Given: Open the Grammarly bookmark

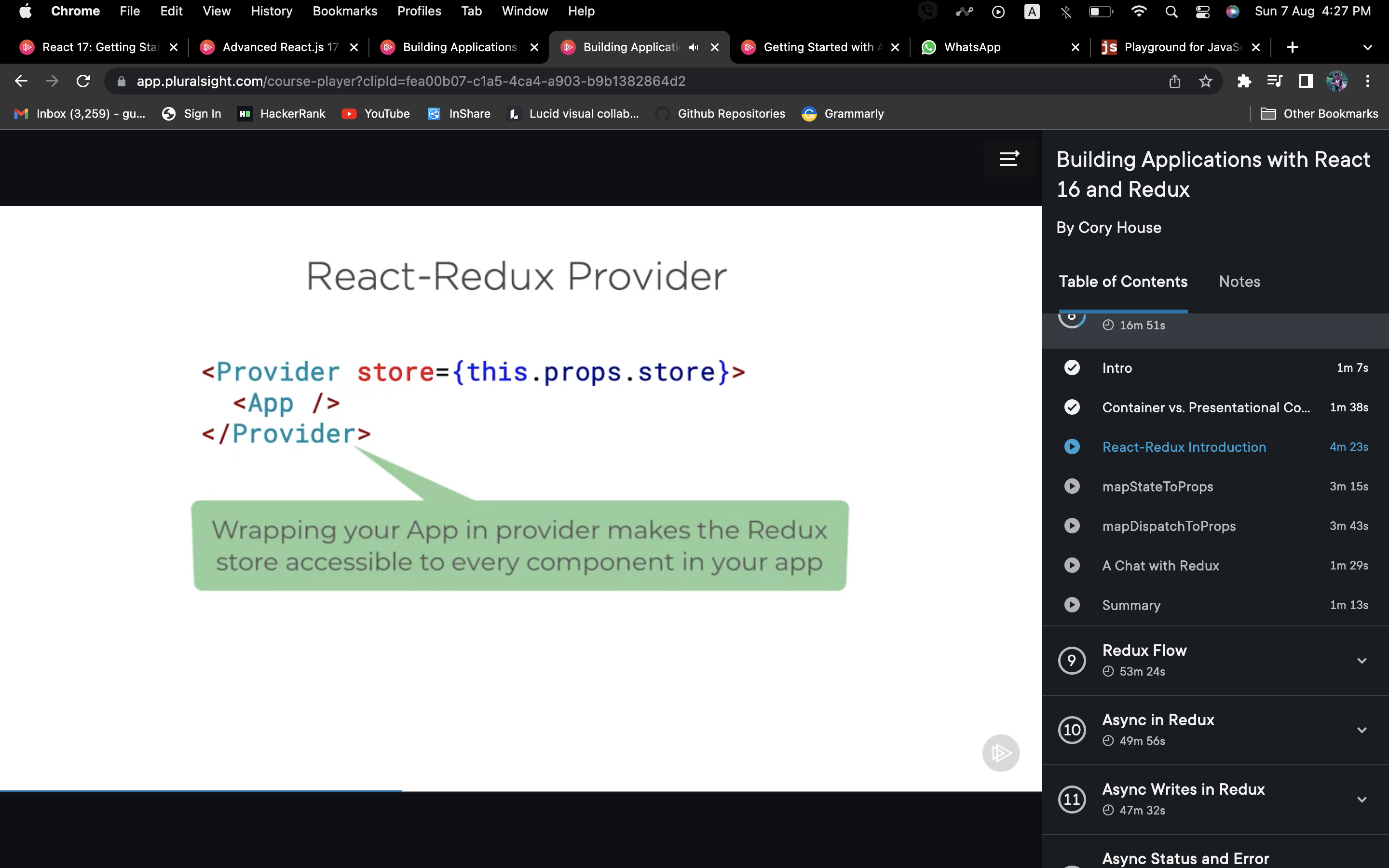Looking at the screenshot, I should (x=843, y=114).
